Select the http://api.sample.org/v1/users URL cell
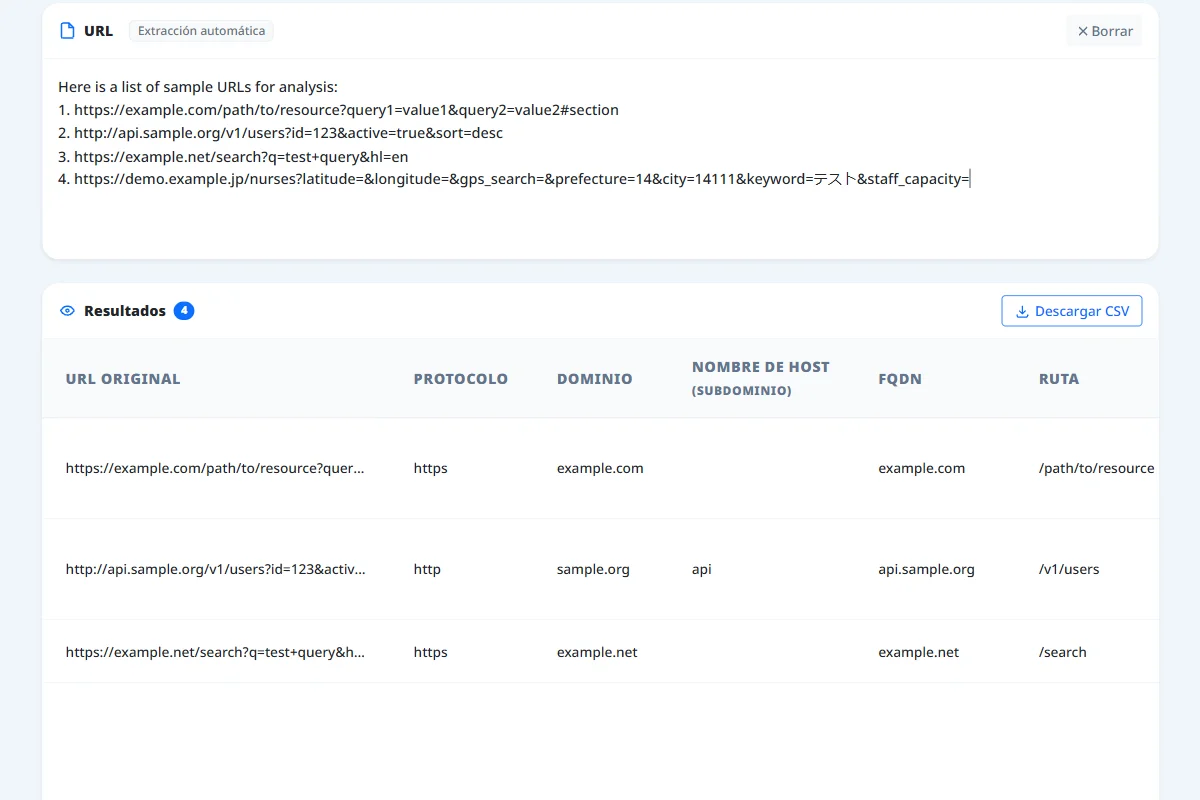The width and height of the screenshot is (1200, 800). (x=215, y=569)
